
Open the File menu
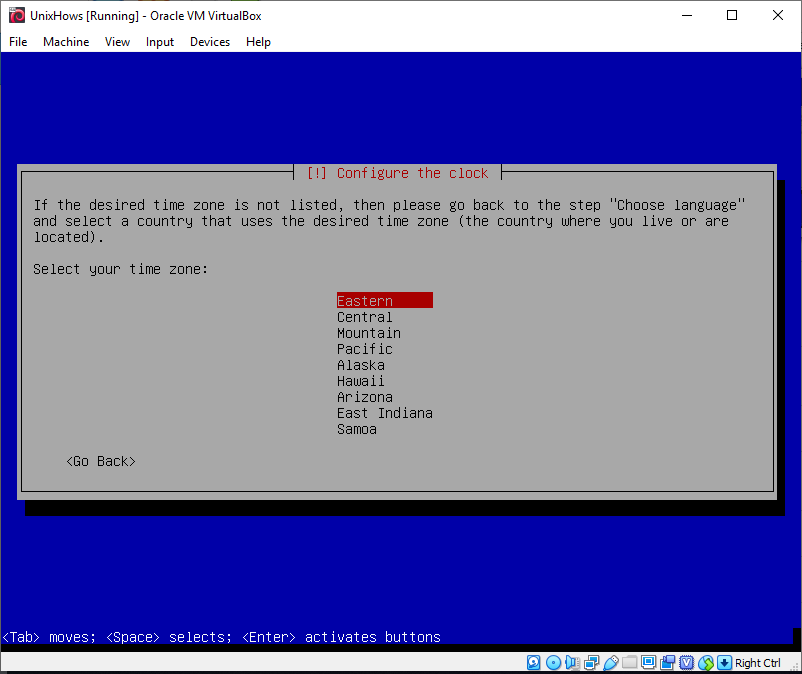click(x=18, y=42)
